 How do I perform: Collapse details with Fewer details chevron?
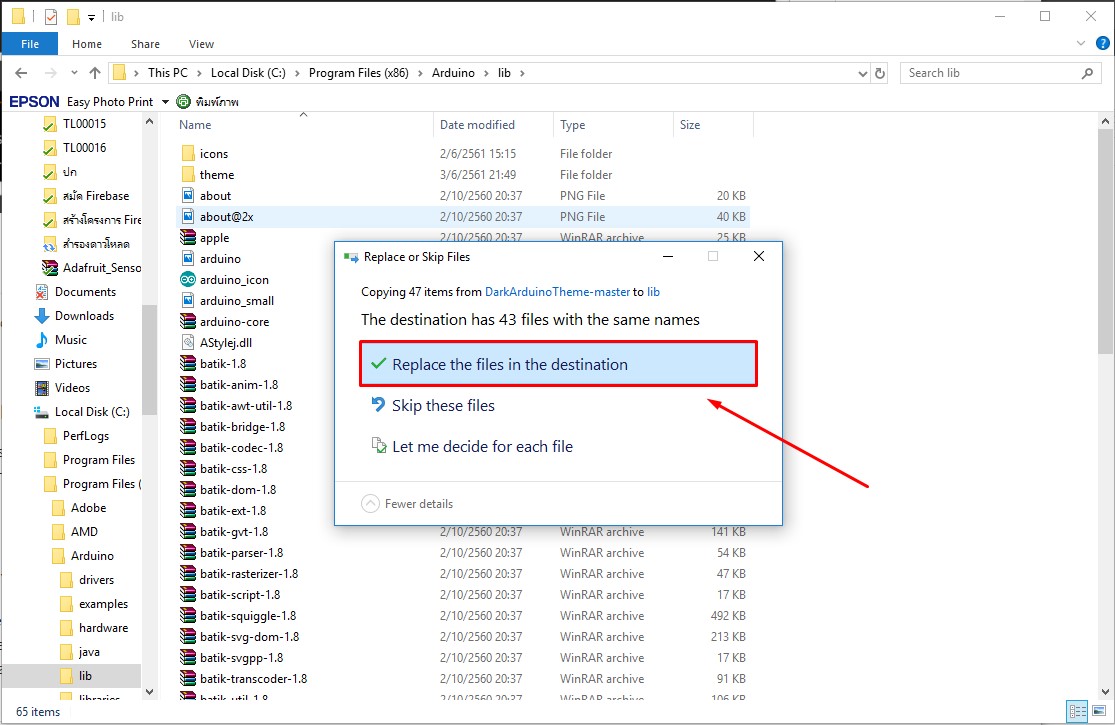[x=371, y=504]
